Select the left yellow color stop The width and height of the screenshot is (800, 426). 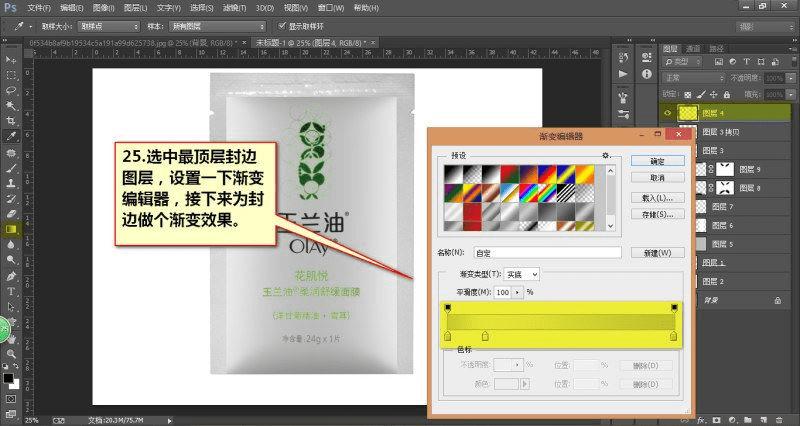click(447, 336)
